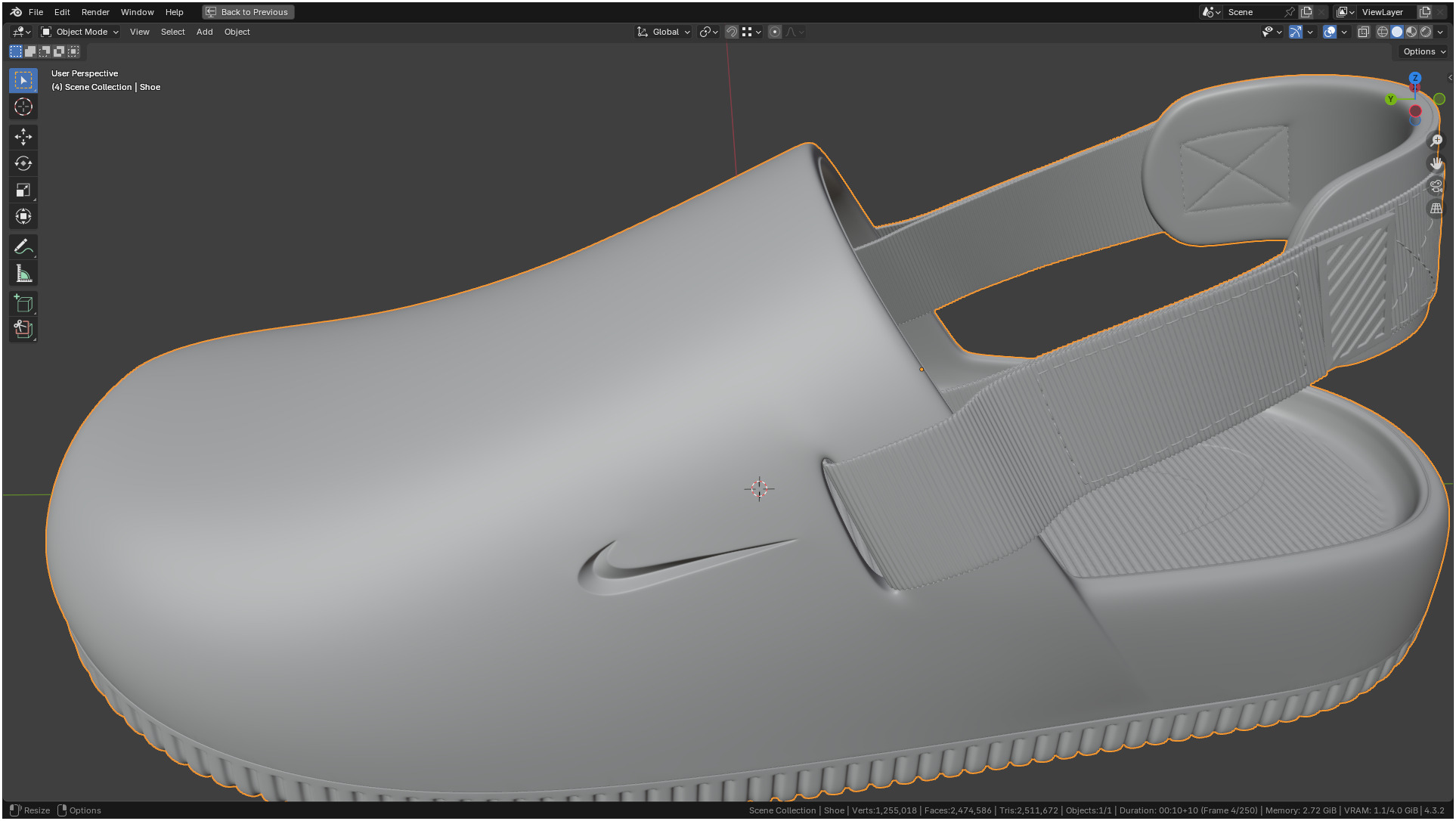Toggle proportional editing

pos(775,32)
